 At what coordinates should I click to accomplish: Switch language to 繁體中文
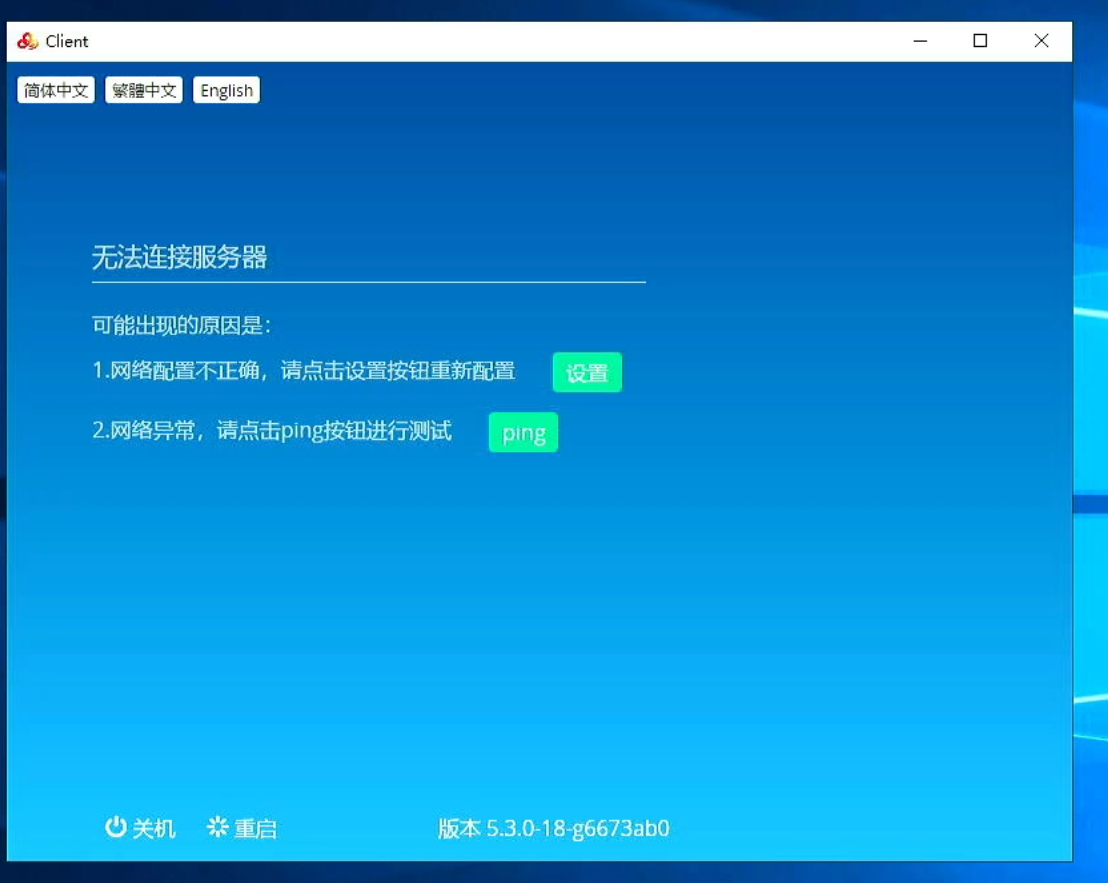pyautogui.click(x=144, y=91)
